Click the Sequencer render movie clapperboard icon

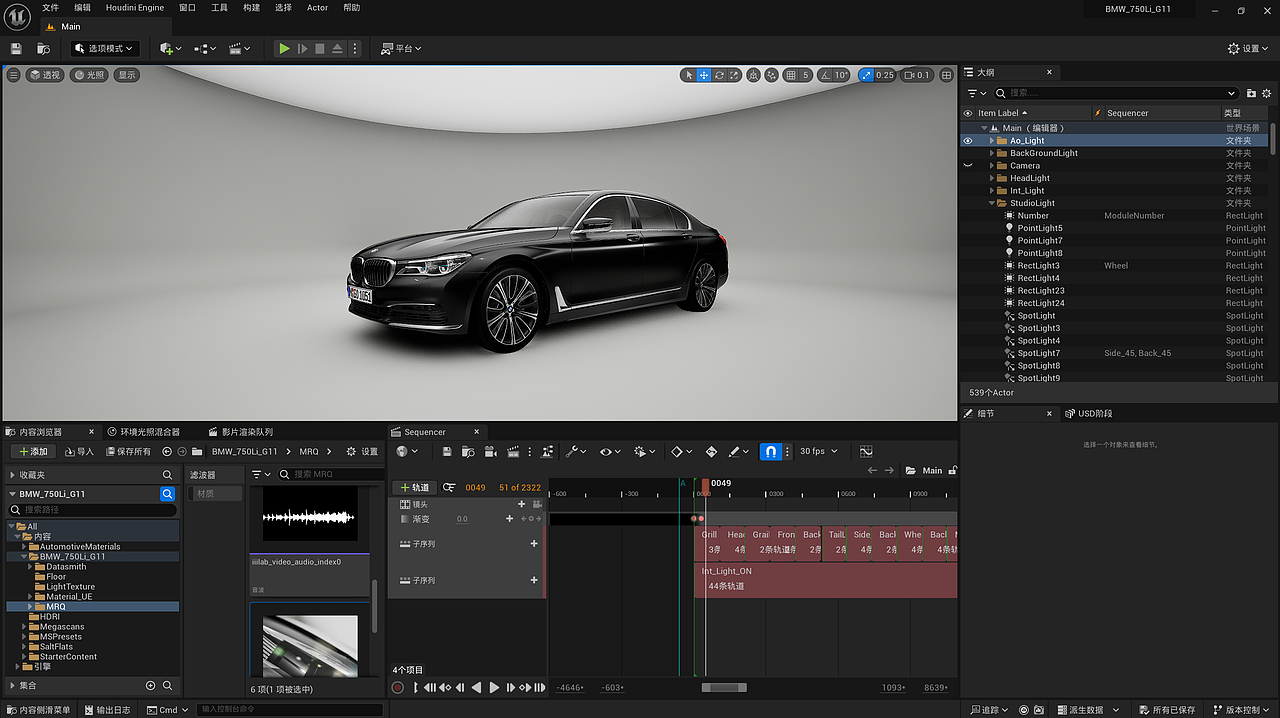(x=513, y=452)
